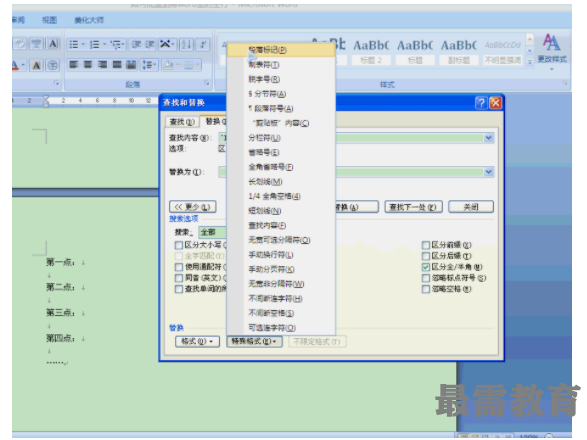Uncheck the 区分全/半角 checkbox
Screen dimensions: 587x440
[426, 267]
